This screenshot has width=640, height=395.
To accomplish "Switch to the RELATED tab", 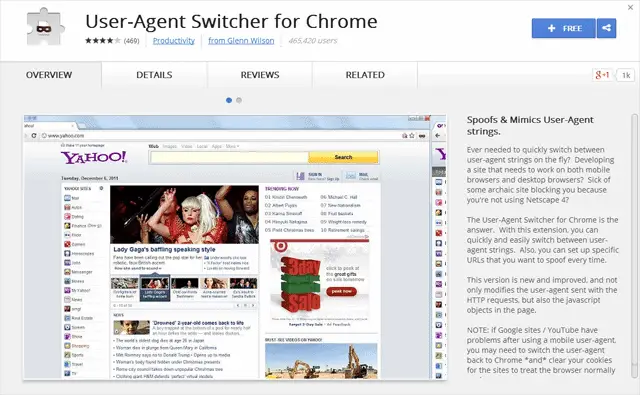I will click(365, 75).
